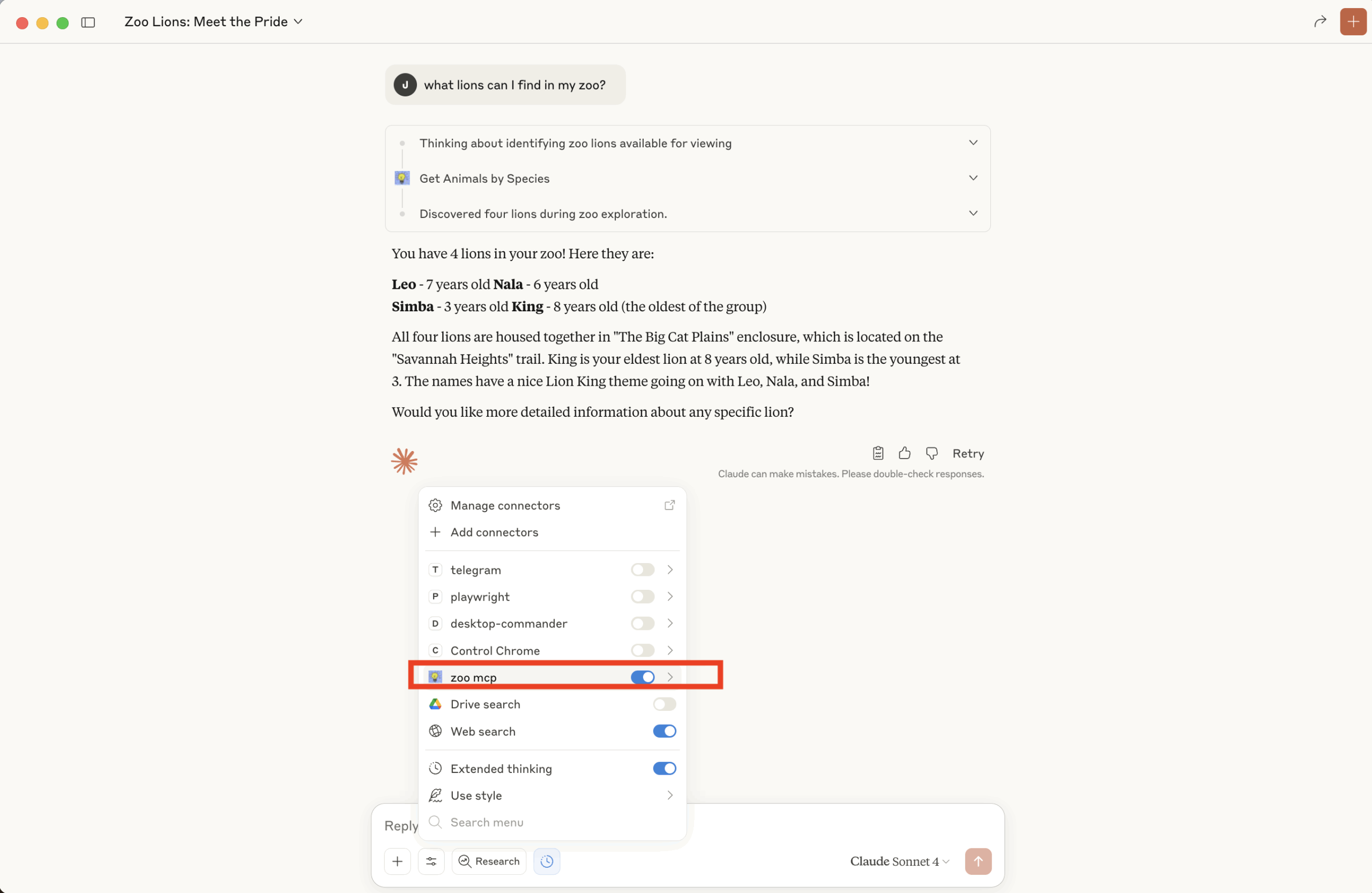This screenshot has height=893, width=1372.
Task: Click the Research button
Action: (x=489, y=861)
